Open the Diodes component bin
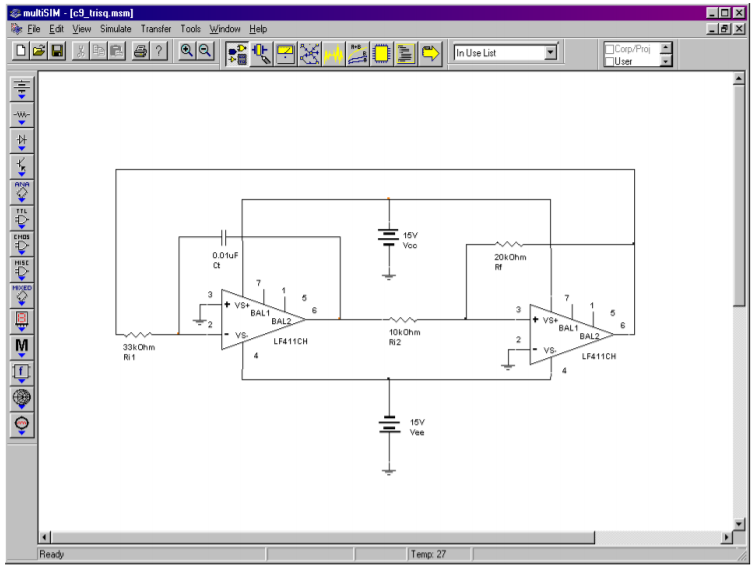This screenshot has height=570, width=756. [21, 140]
